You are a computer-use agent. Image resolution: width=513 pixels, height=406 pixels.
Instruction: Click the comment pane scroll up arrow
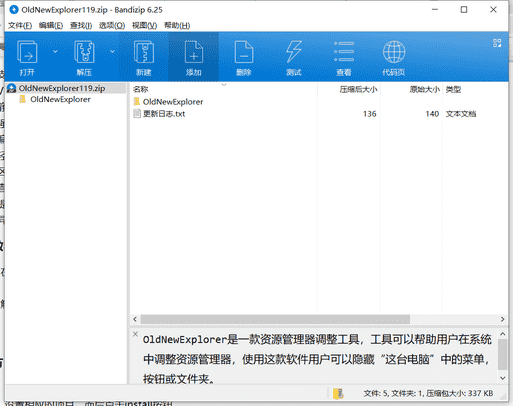(502, 334)
